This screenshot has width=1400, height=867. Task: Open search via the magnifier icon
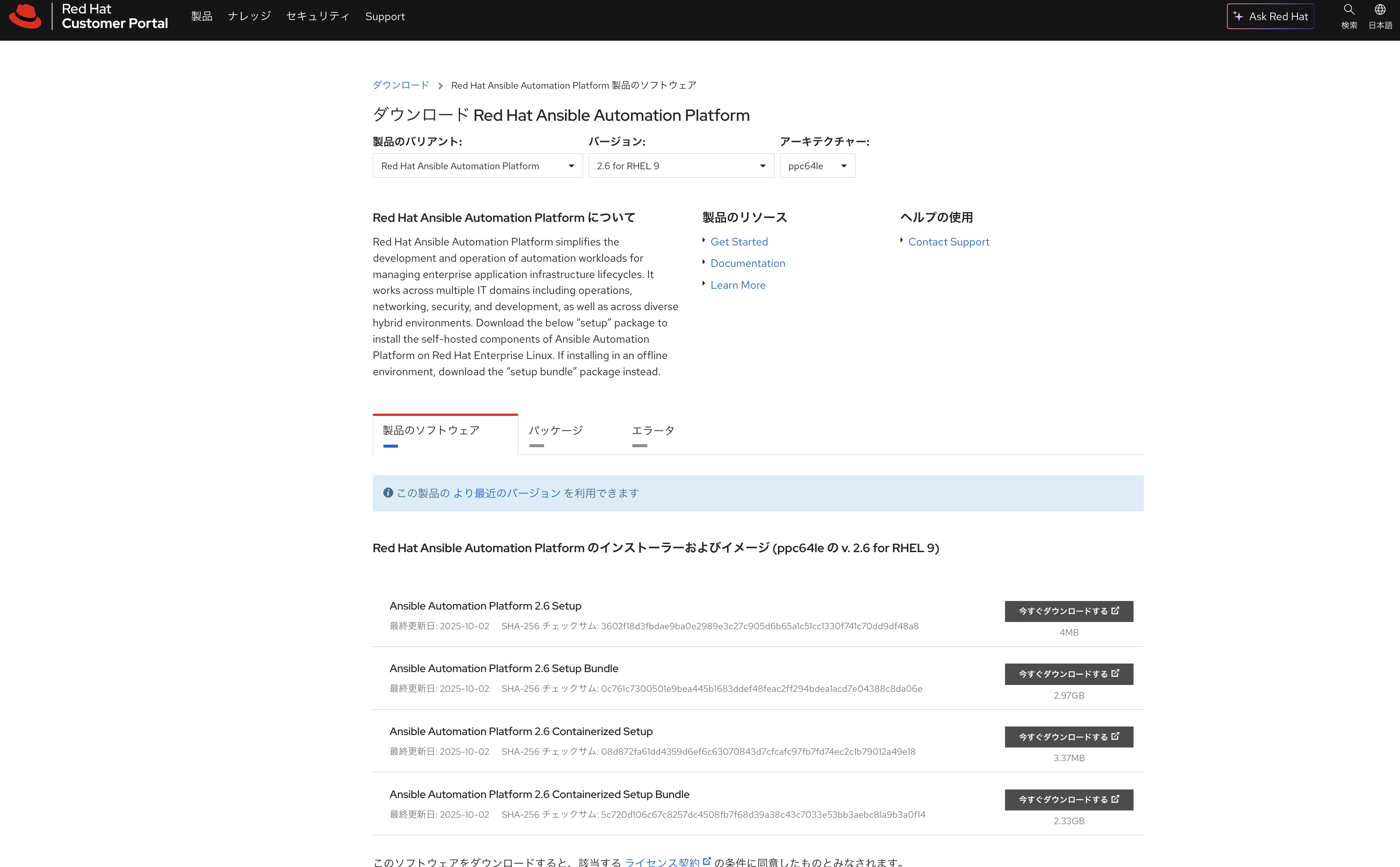coord(1349,10)
